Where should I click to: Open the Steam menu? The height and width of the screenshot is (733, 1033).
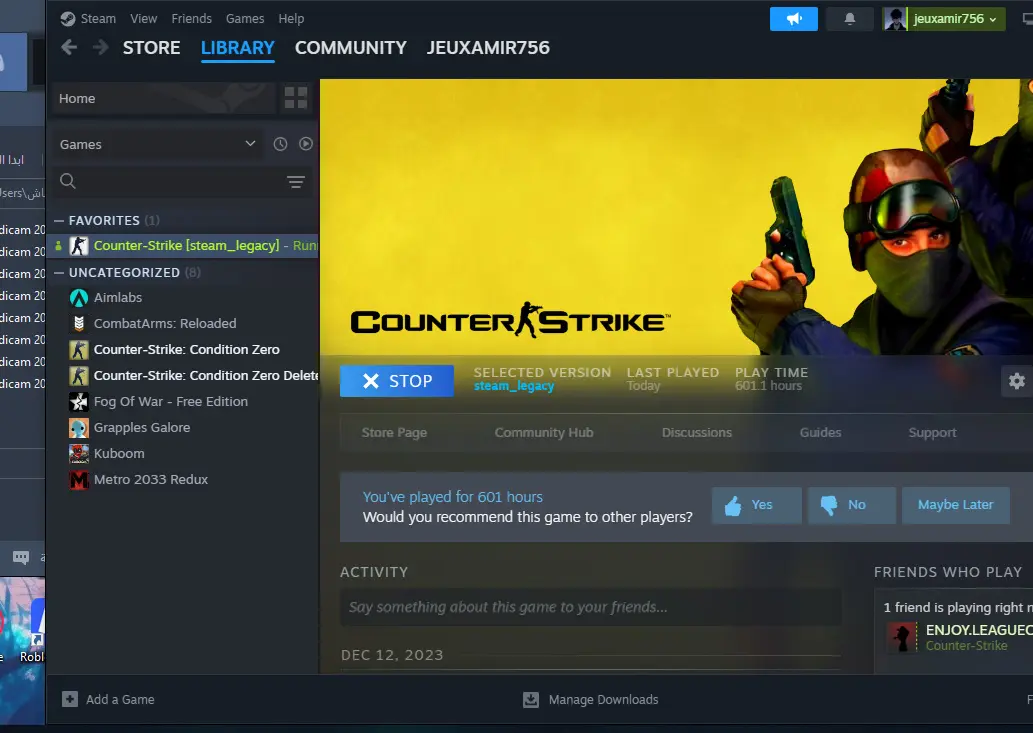98,18
